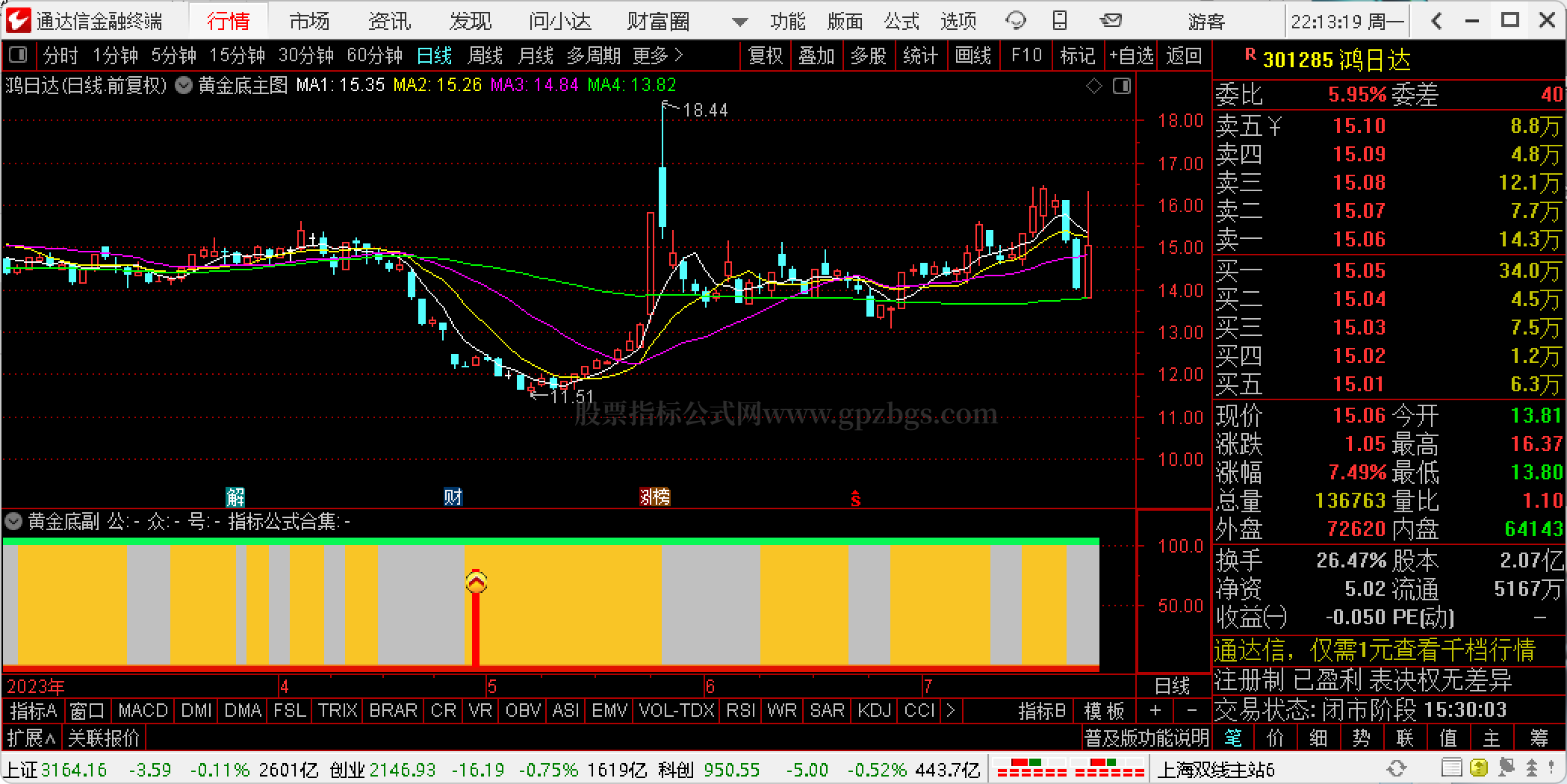Zoom out chart with − button
This screenshot has width=1567, height=784.
click(x=1192, y=711)
